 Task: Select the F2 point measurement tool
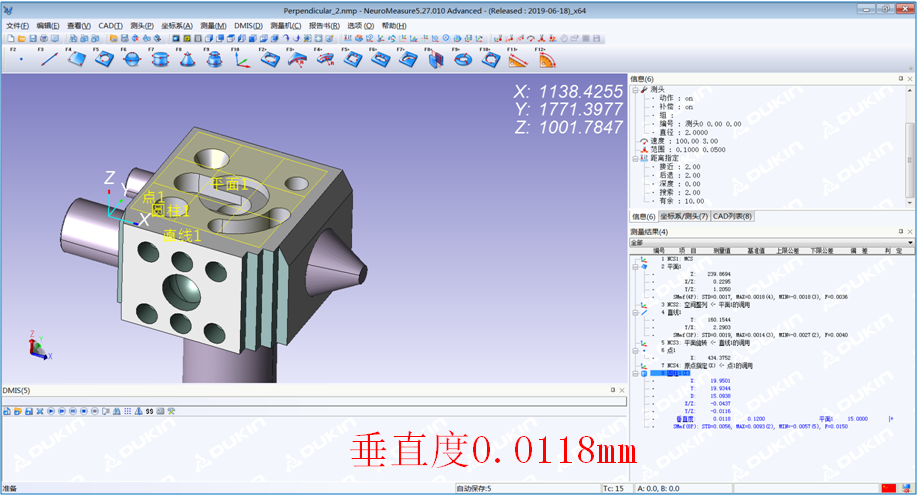pyautogui.click(x=21, y=60)
